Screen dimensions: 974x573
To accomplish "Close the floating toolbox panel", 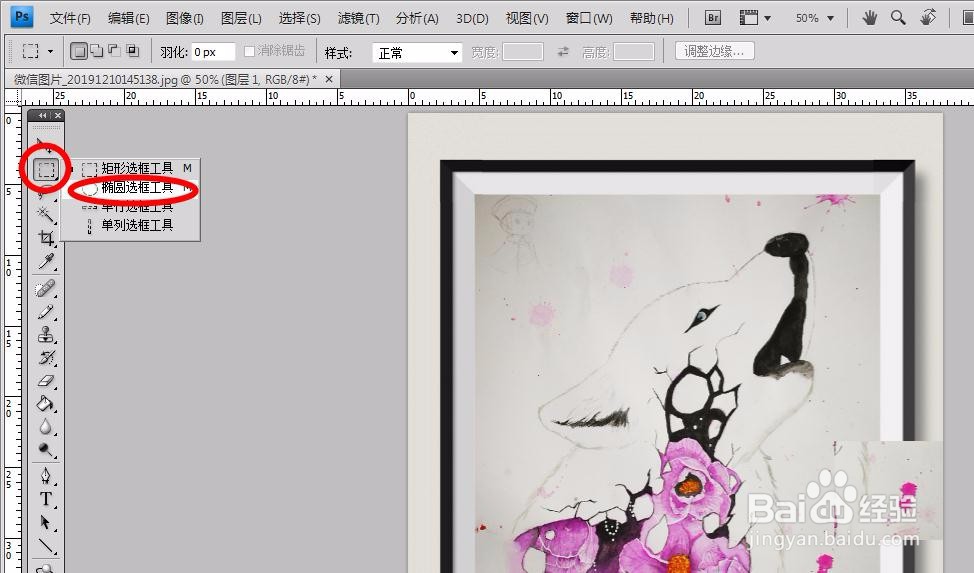I will click(x=58, y=115).
